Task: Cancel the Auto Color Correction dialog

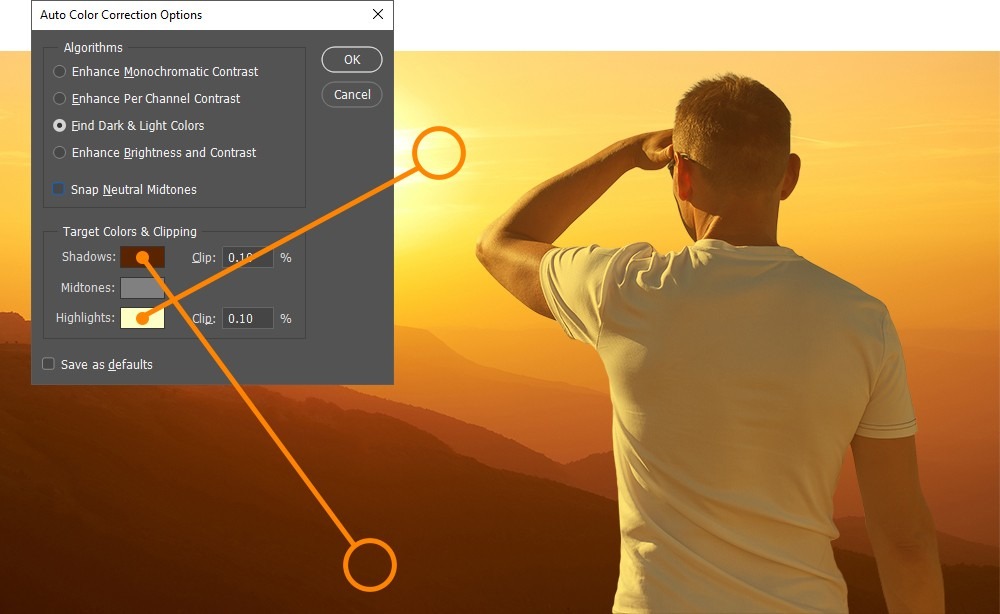Action: click(x=352, y=94)
